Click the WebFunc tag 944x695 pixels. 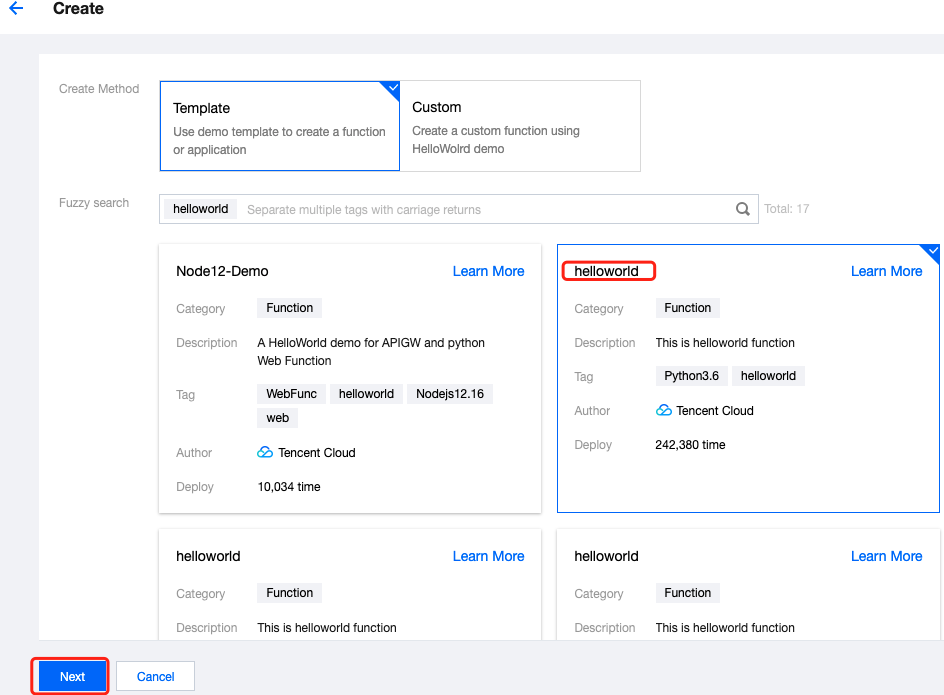[291, 394]
